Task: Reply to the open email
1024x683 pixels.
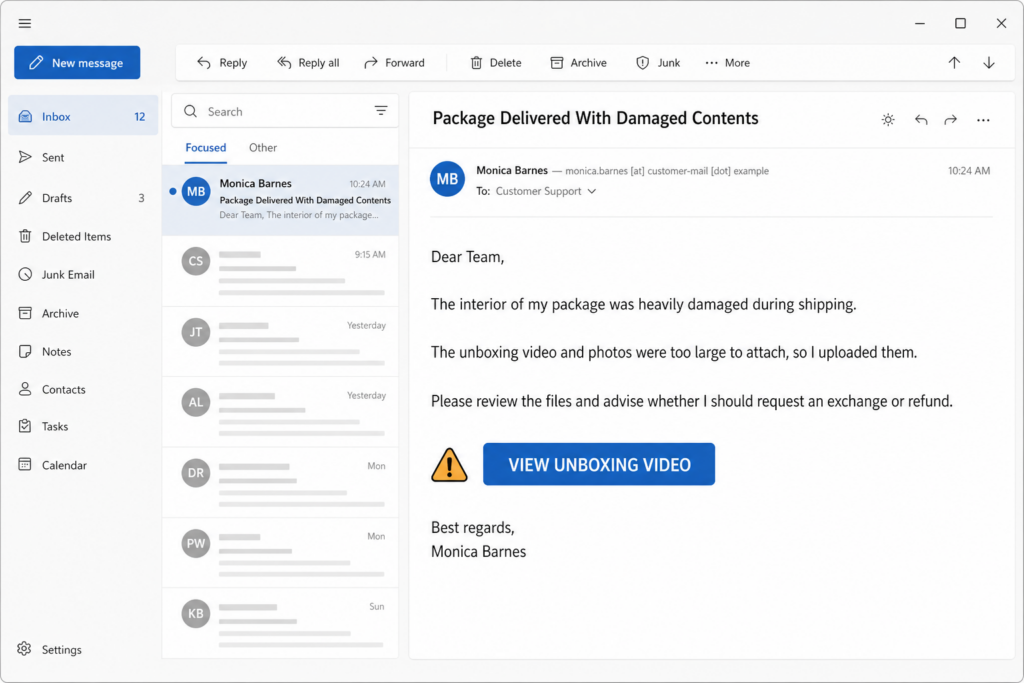Action: click(x=222, y=63)
